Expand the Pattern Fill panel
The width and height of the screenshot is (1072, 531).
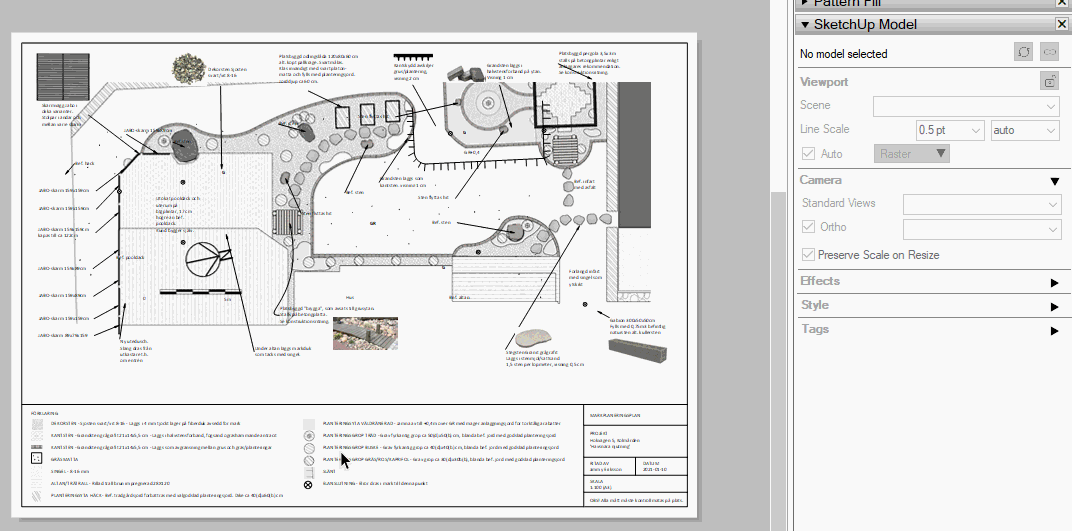click(805, 3)
